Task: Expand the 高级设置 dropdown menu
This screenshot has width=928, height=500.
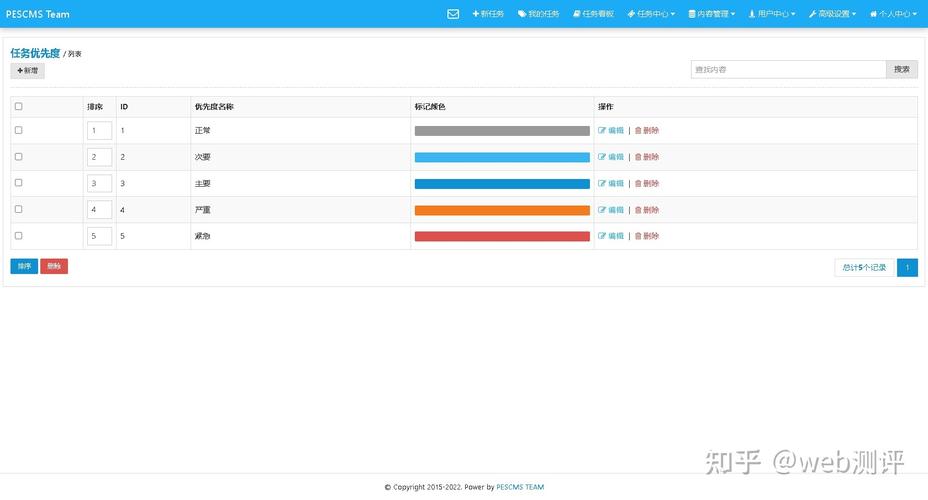Action: point(832,14)
